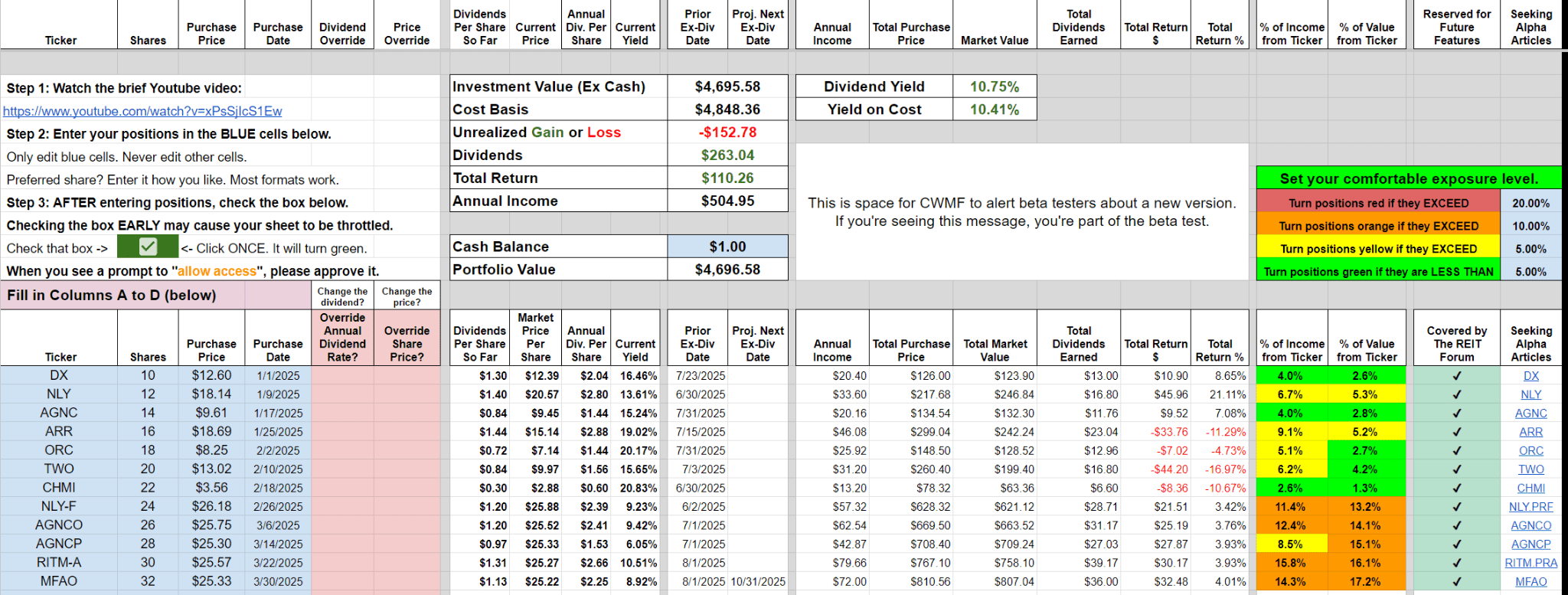Select the pink dividend override cell for DX
This screenshot has width=1568, height=595.
pos(342,376)
